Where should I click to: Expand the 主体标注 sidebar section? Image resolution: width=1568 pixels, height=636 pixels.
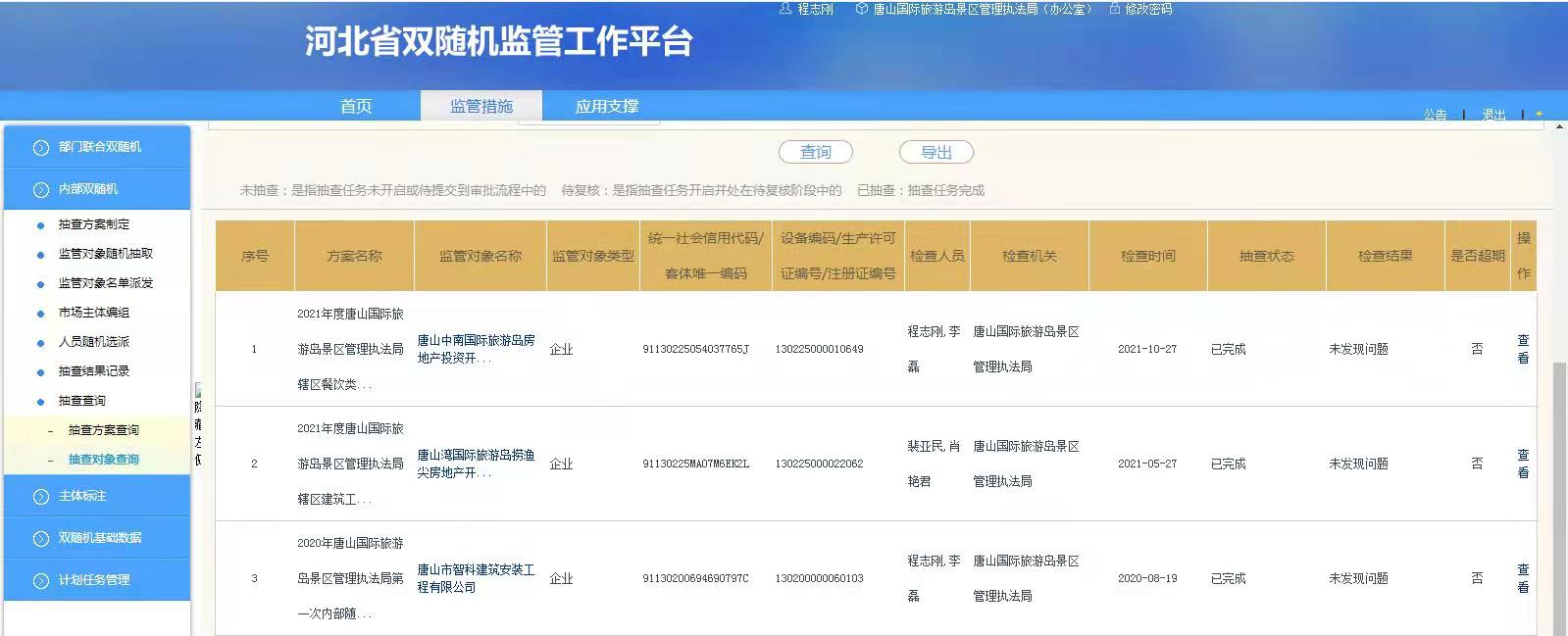coord(98,496)
